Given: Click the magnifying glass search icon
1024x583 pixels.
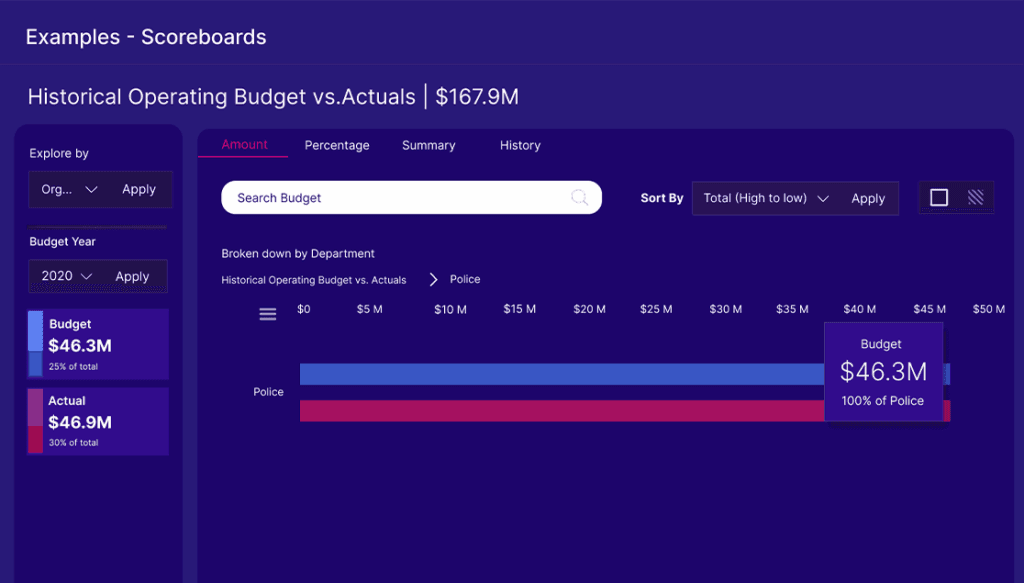Looking at the screenshot, I should coord(579,198).
